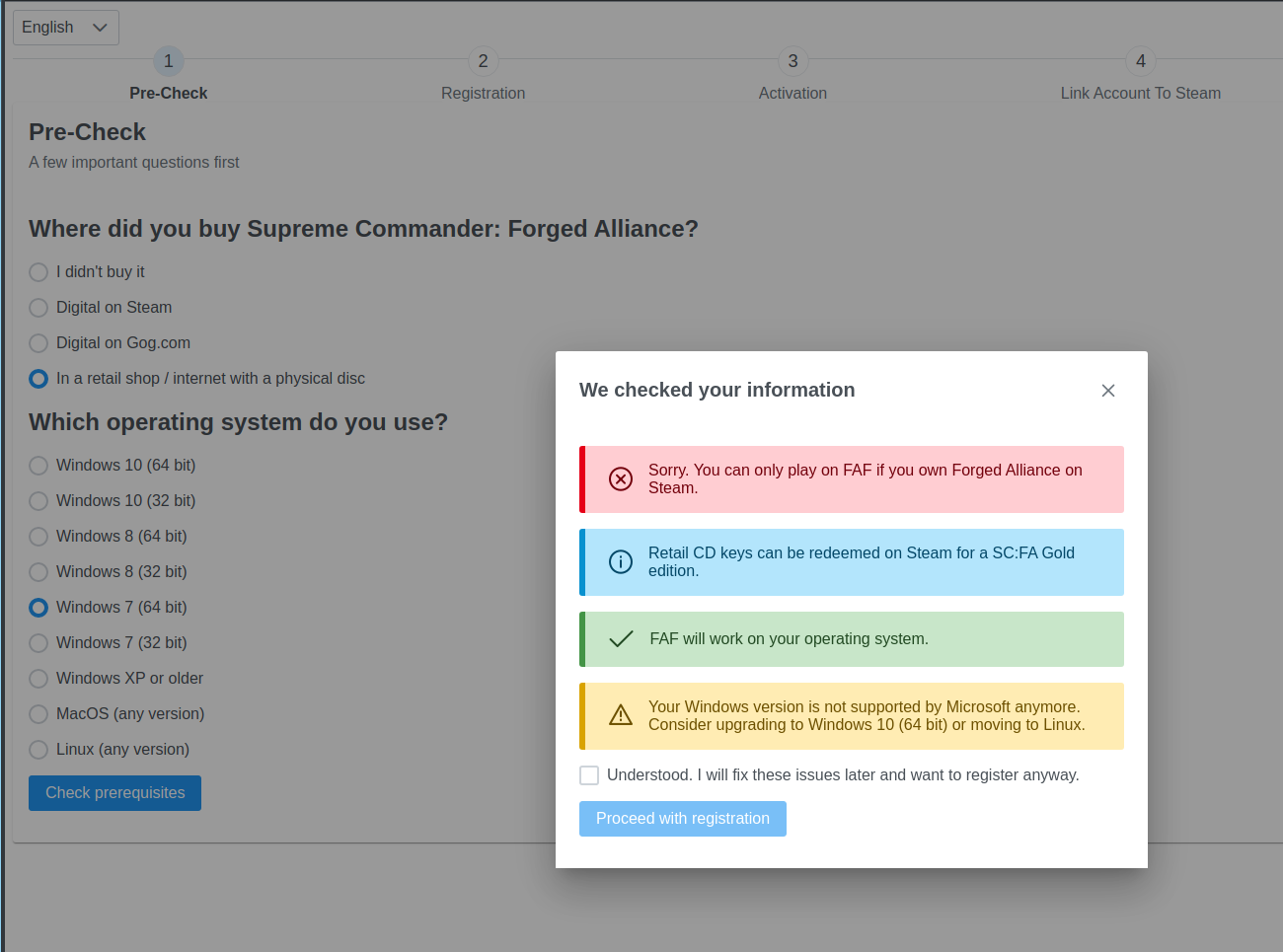Viewport: 1283px width, 952px height.
Task: Select MacOS (any version) radio
Action: click(38, 714)
